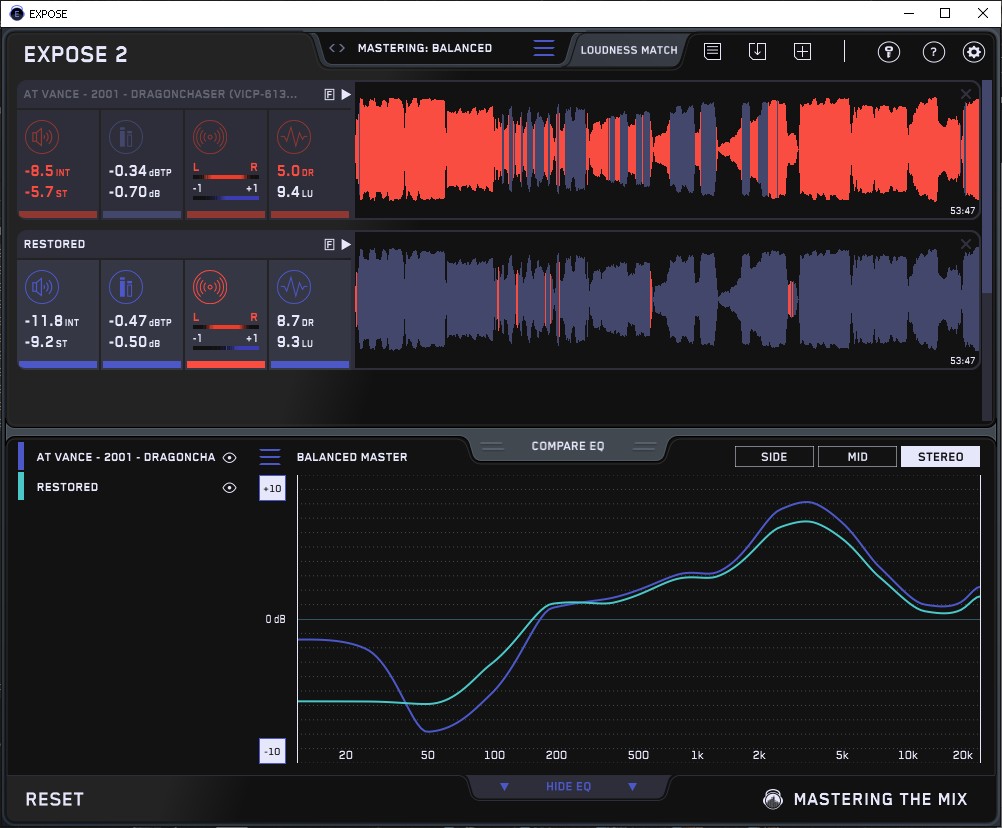
Task: Switch EQ view to MID
Action: (857, 457)
